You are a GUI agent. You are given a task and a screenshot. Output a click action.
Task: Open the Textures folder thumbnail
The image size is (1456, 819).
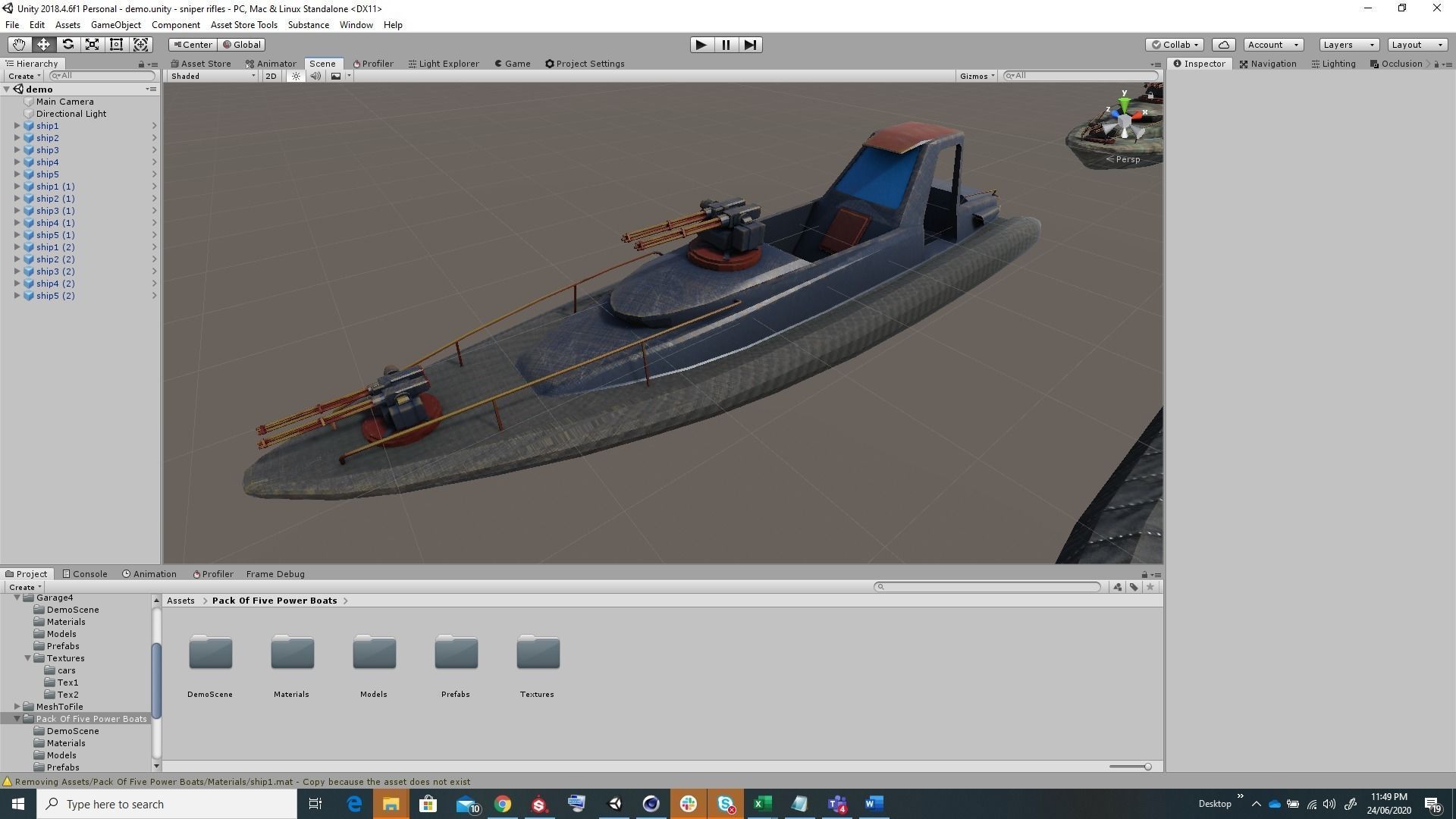coord(538,654)
